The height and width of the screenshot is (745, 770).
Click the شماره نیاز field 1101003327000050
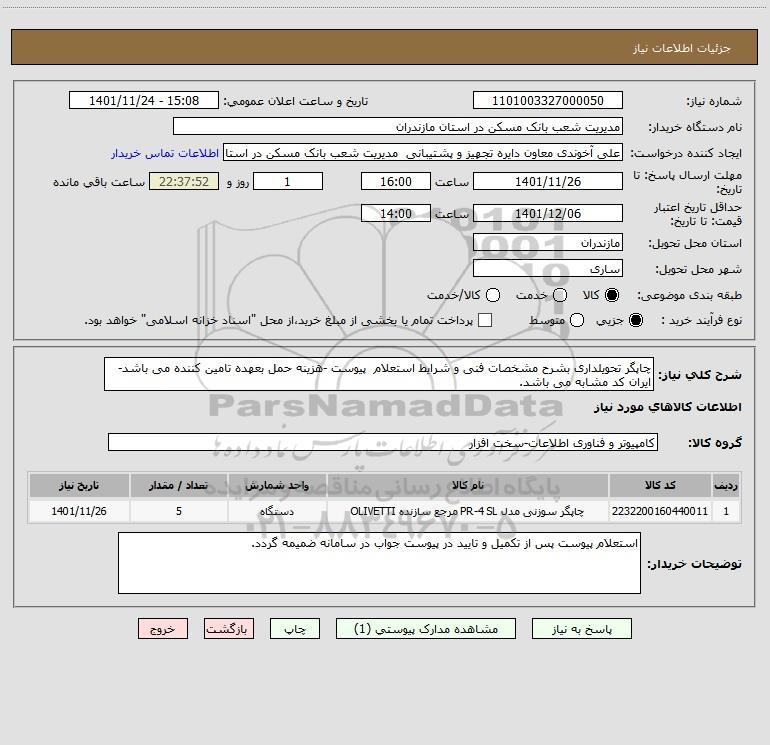point(548,100)
